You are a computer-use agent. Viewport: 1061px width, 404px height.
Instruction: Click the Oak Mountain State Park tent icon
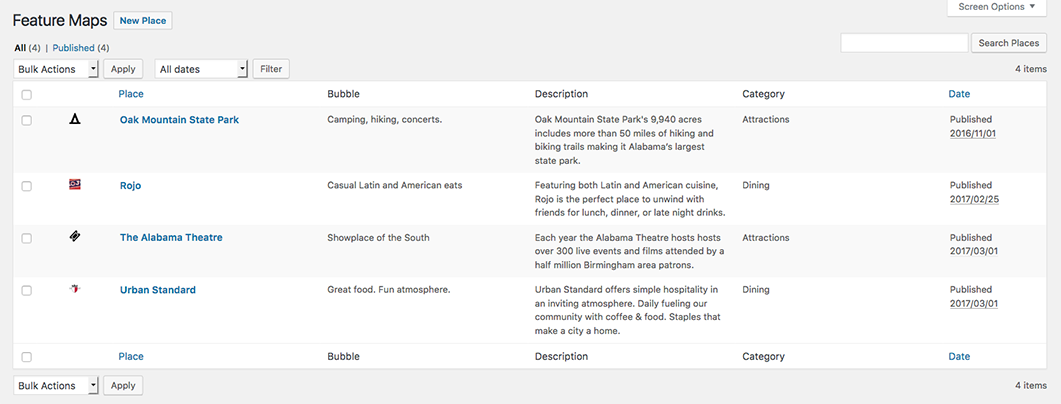coord(75,120)
